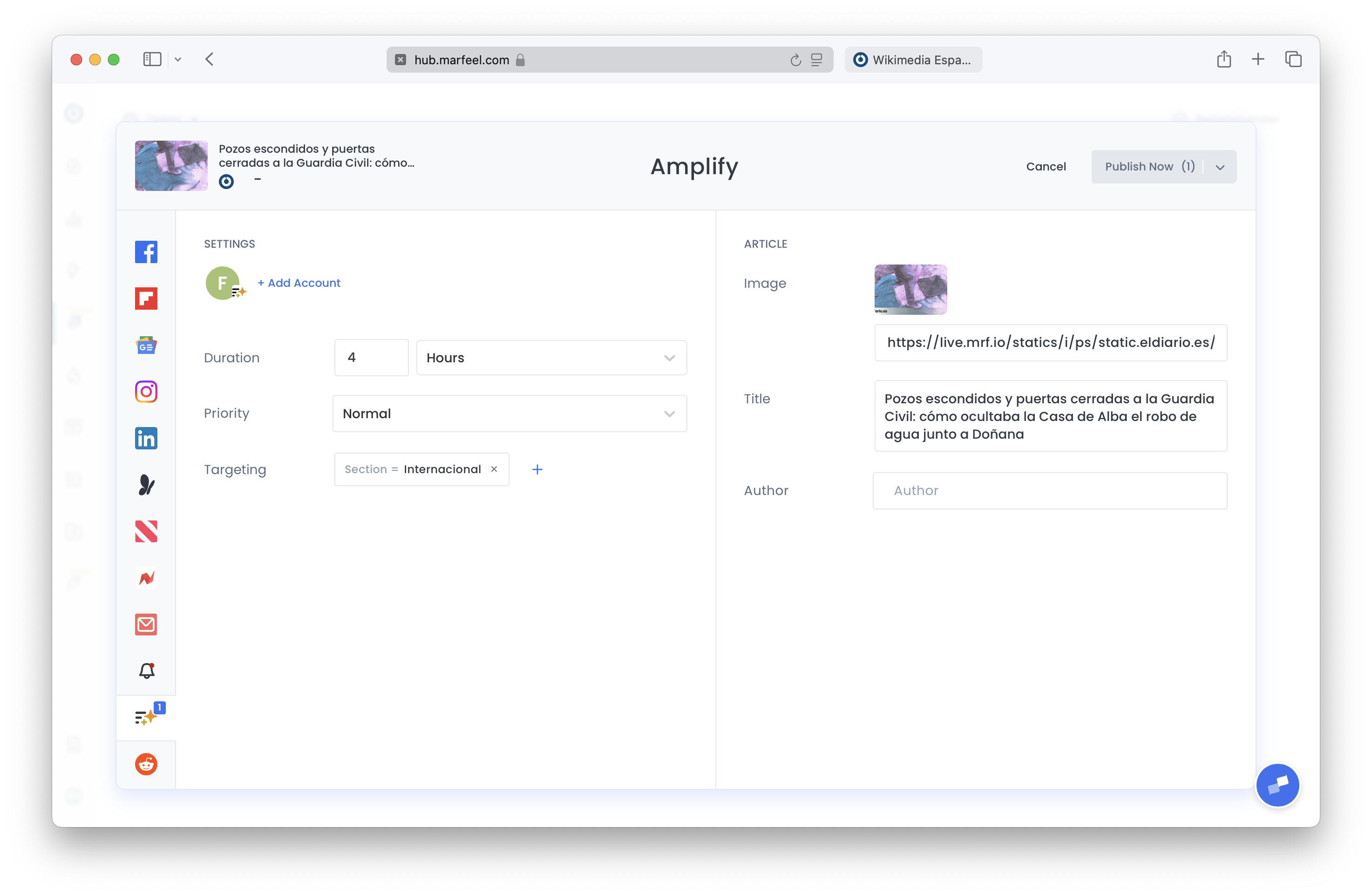Screen dimensions: 1372x896
Task: Open a new browser tab
Action: pyautogui.click(x=1258, y=59)
